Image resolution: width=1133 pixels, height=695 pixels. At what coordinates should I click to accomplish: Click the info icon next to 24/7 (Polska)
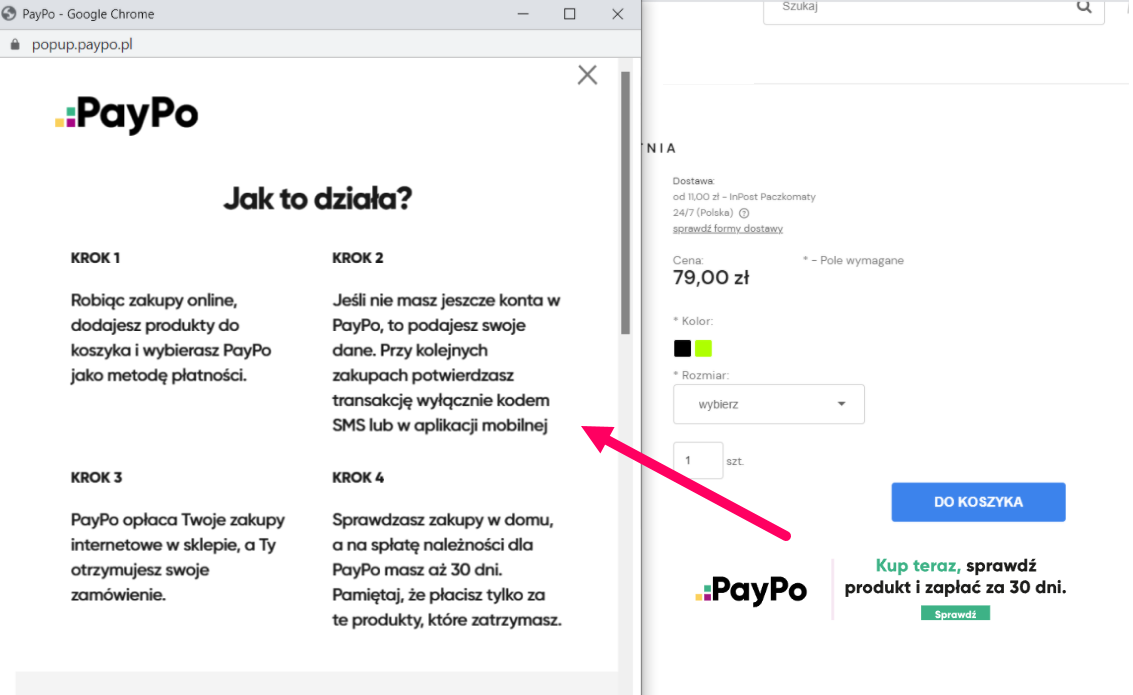click(x=744, y=213)
